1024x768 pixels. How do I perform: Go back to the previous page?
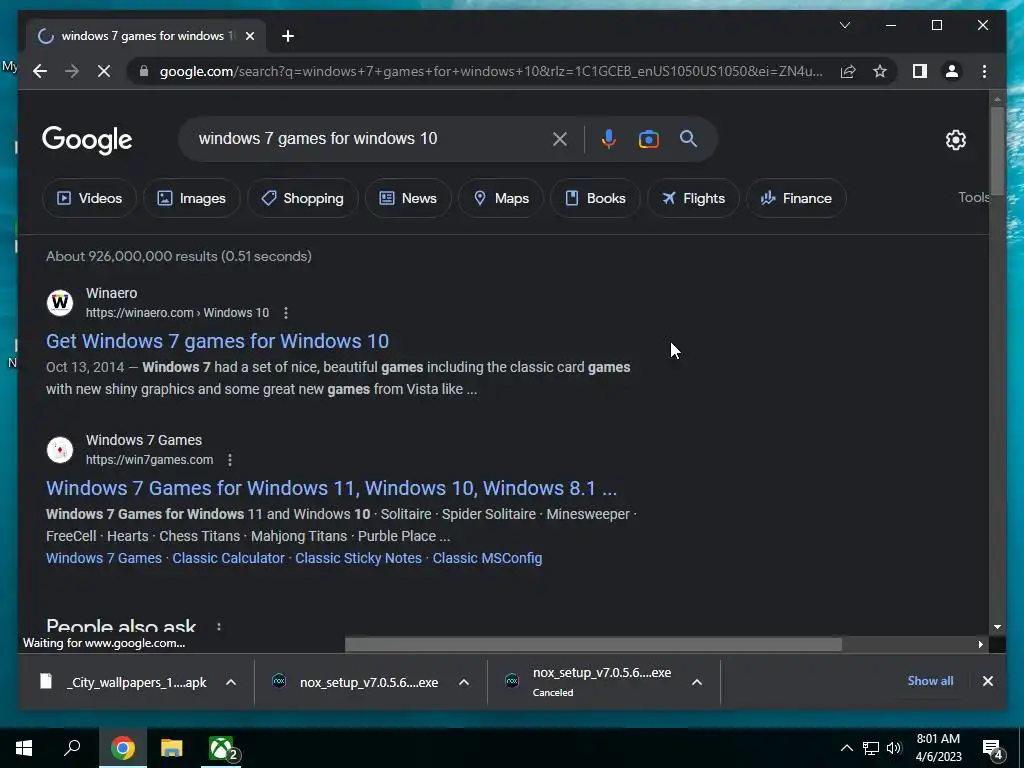click(40, 71)
